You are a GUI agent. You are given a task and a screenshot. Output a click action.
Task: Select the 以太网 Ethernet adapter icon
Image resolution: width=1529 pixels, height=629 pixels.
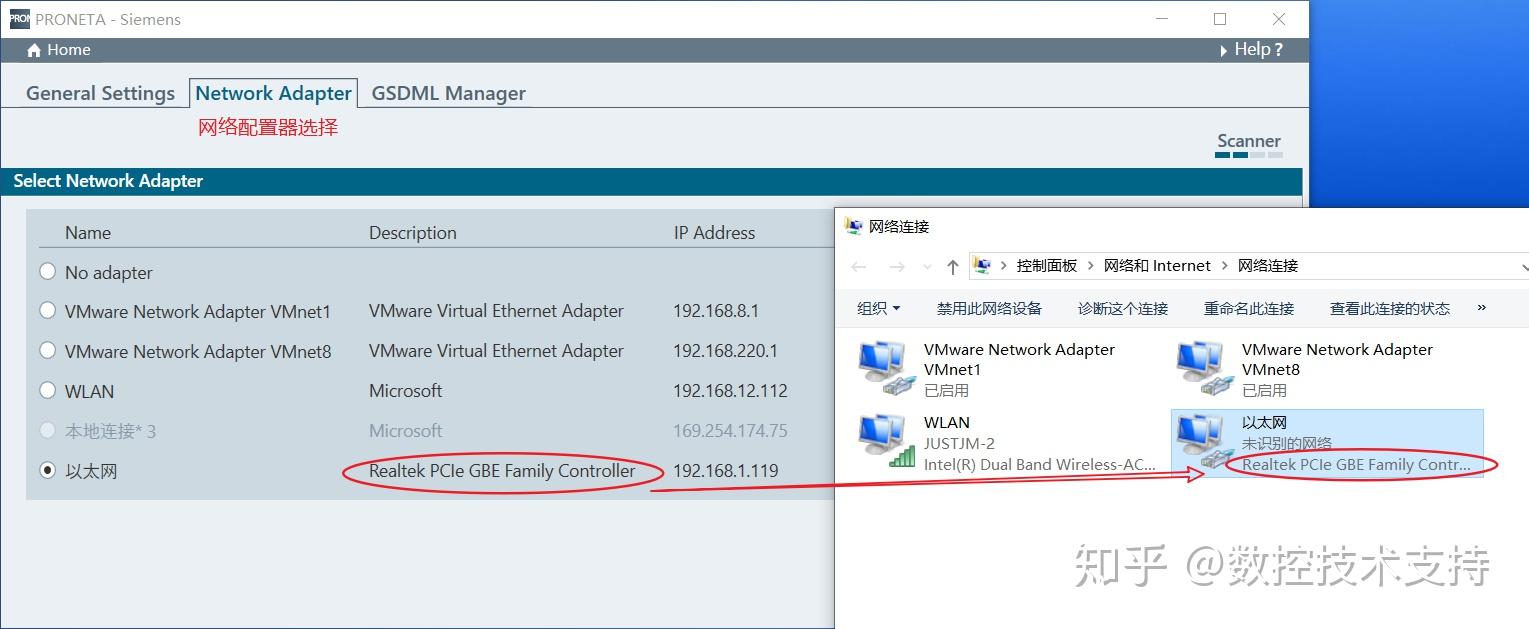[x=1201, y=441]
